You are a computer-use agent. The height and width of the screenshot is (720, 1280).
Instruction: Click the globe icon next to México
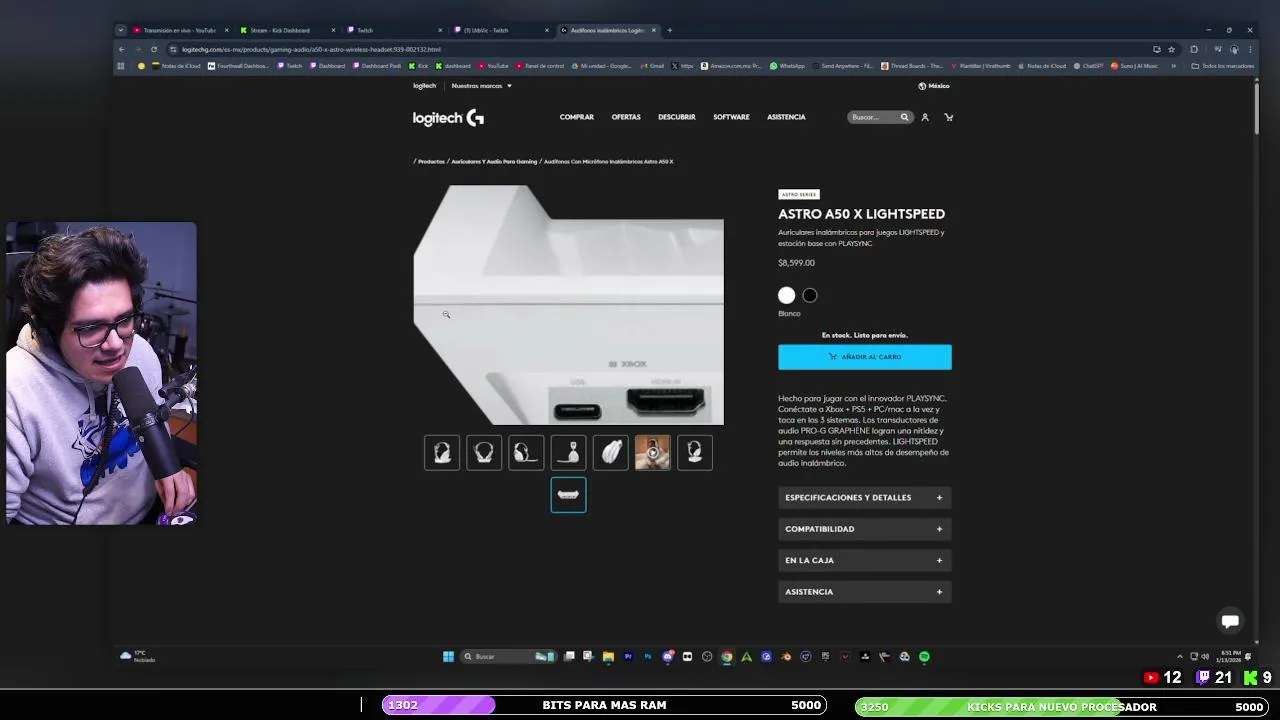coord(922,86)
